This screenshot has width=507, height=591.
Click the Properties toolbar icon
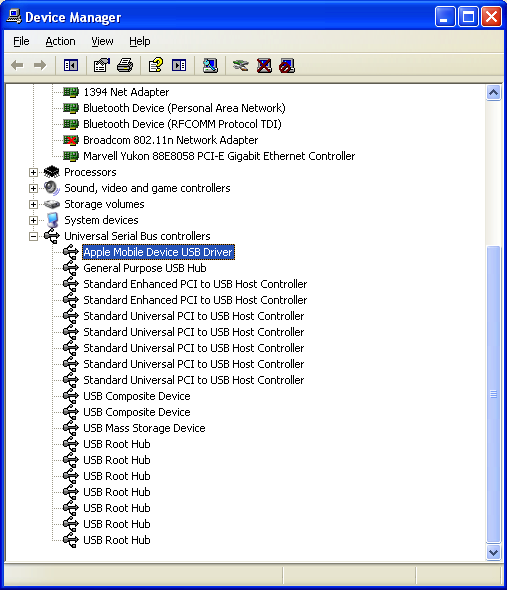pyautogui.click(x=101, y=66)
